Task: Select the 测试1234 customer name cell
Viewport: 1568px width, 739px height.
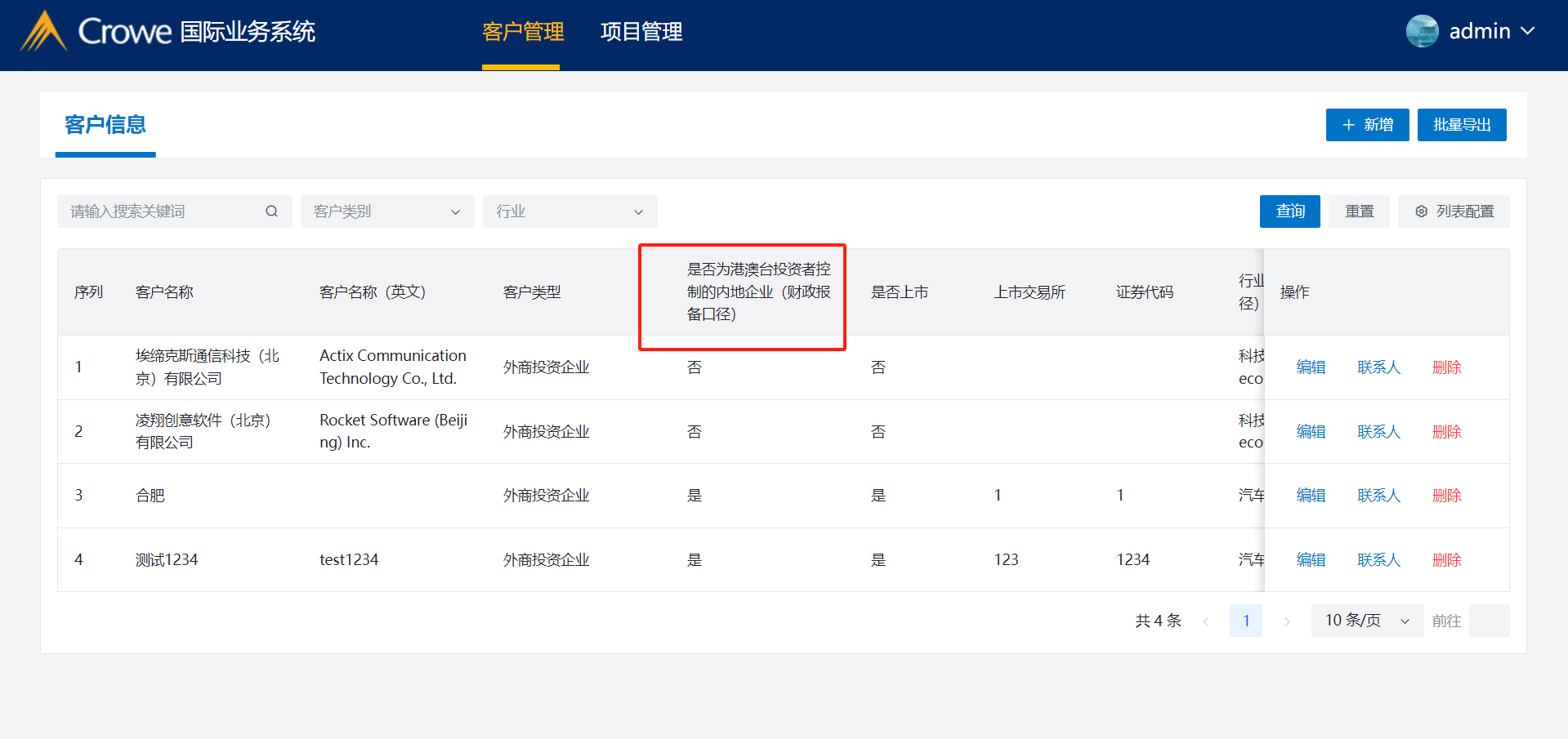Action: 167,560
